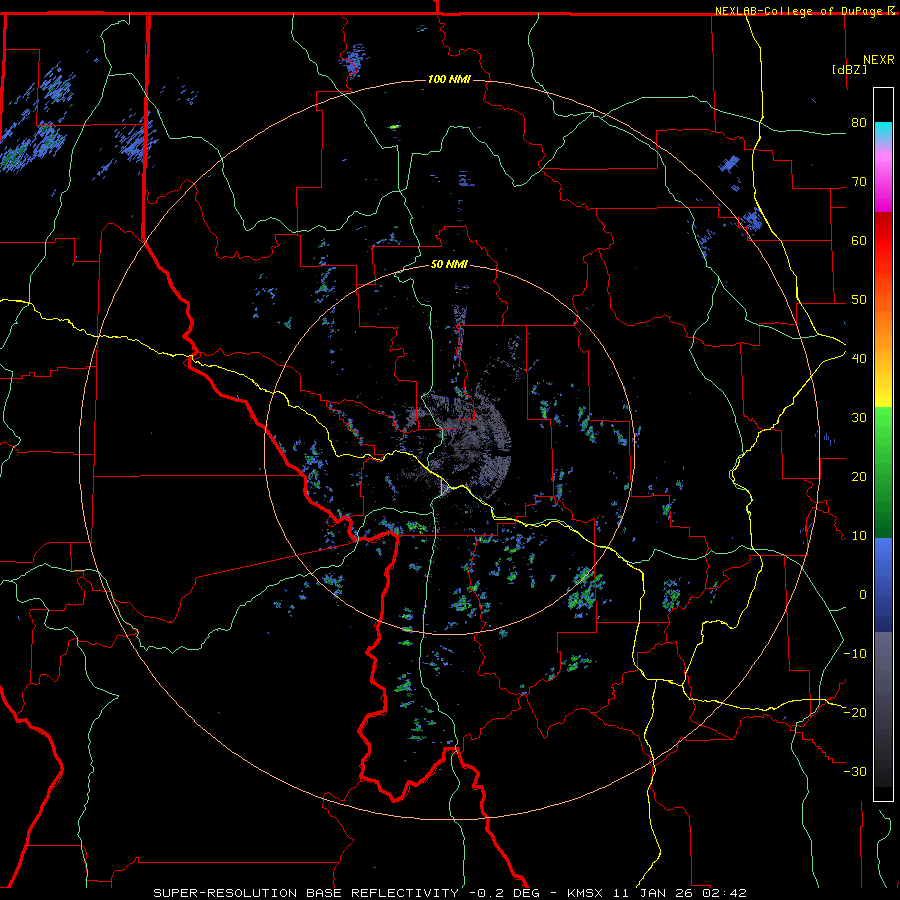The width and height of the screenshot is (900, 900).
Task: Select the 40 value on dBZ scale
Action: (x=859, y=359)
